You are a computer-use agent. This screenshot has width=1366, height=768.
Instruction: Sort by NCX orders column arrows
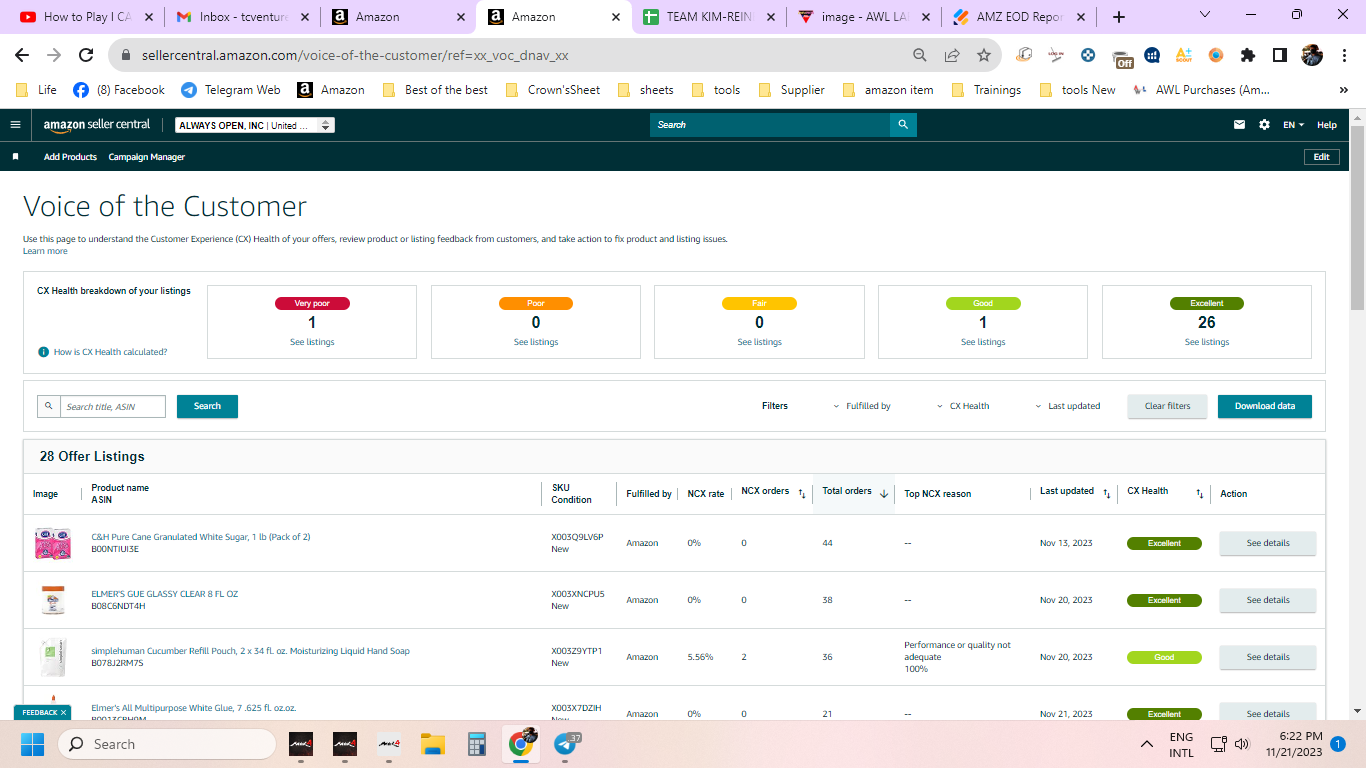[x=801, y=493]
